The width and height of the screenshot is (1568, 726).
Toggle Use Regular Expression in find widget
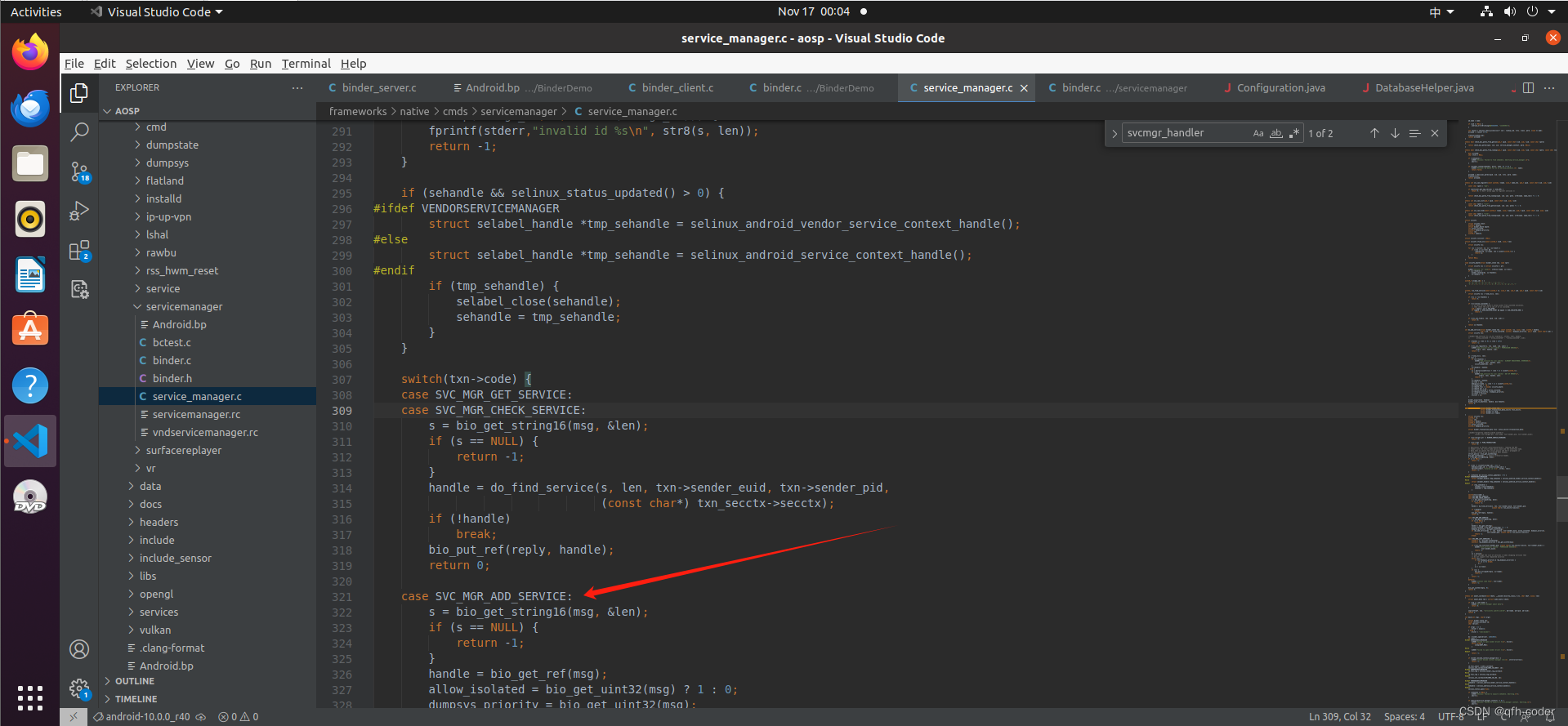(x=1294, y=133)
